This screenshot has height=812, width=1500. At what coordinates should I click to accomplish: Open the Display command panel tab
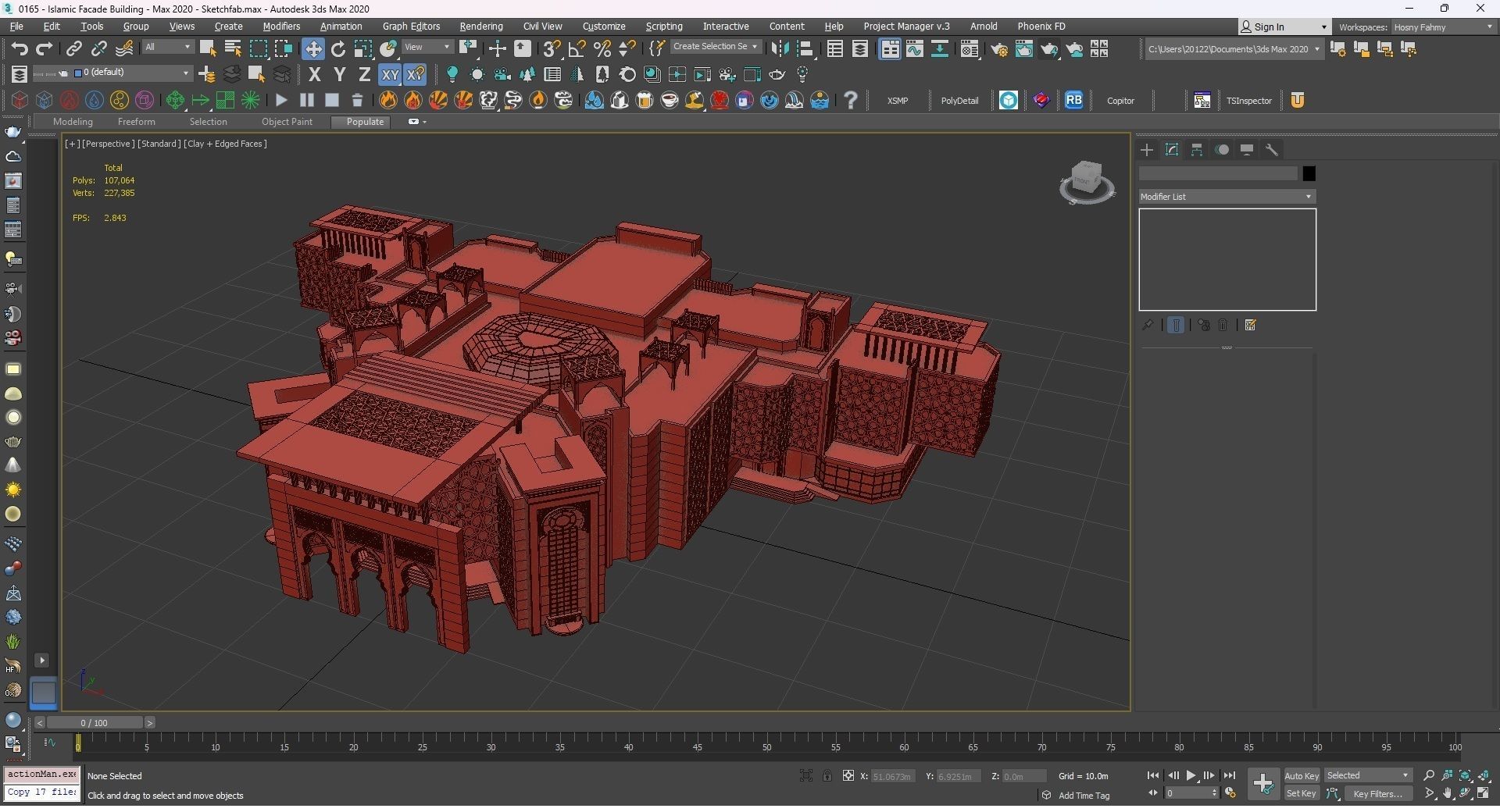click(x=1247, y=150)
